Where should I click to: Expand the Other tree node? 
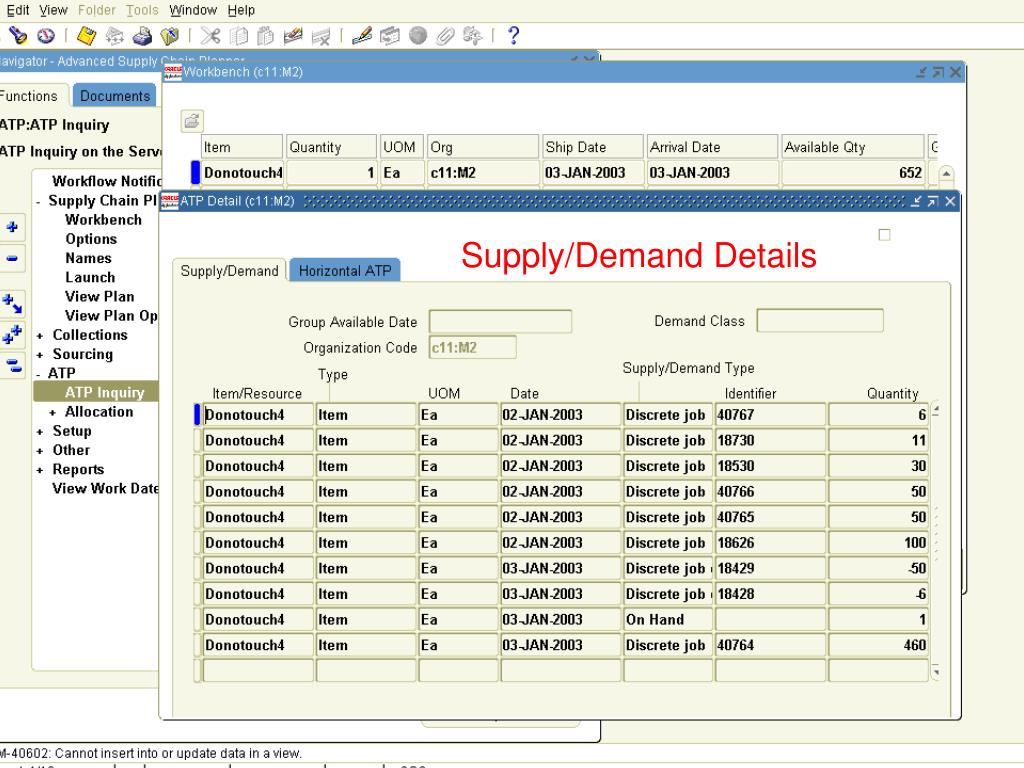point(39,451)
